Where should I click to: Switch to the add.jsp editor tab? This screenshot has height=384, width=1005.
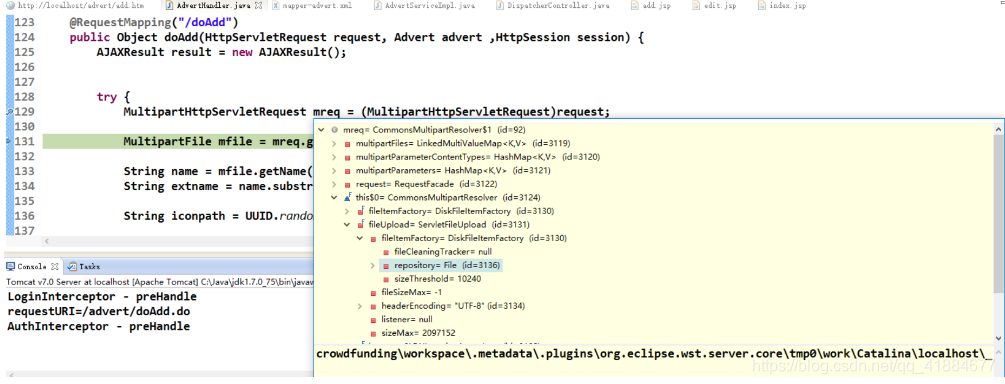pyautogui.click(x=651, y=5)
